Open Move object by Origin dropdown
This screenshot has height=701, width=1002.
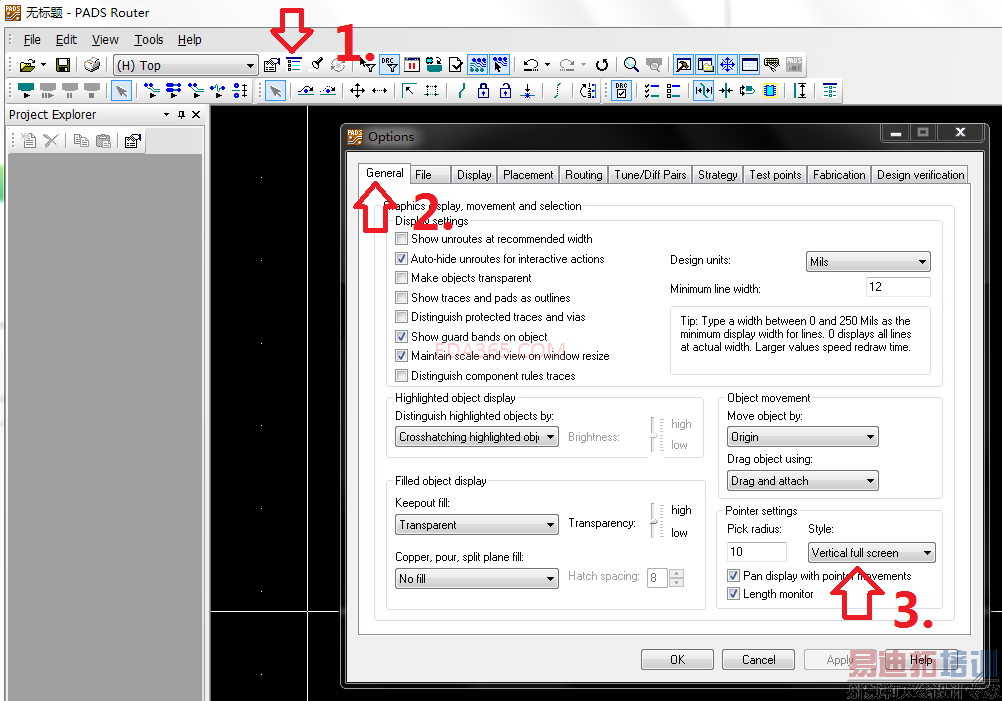coord(803,437)
